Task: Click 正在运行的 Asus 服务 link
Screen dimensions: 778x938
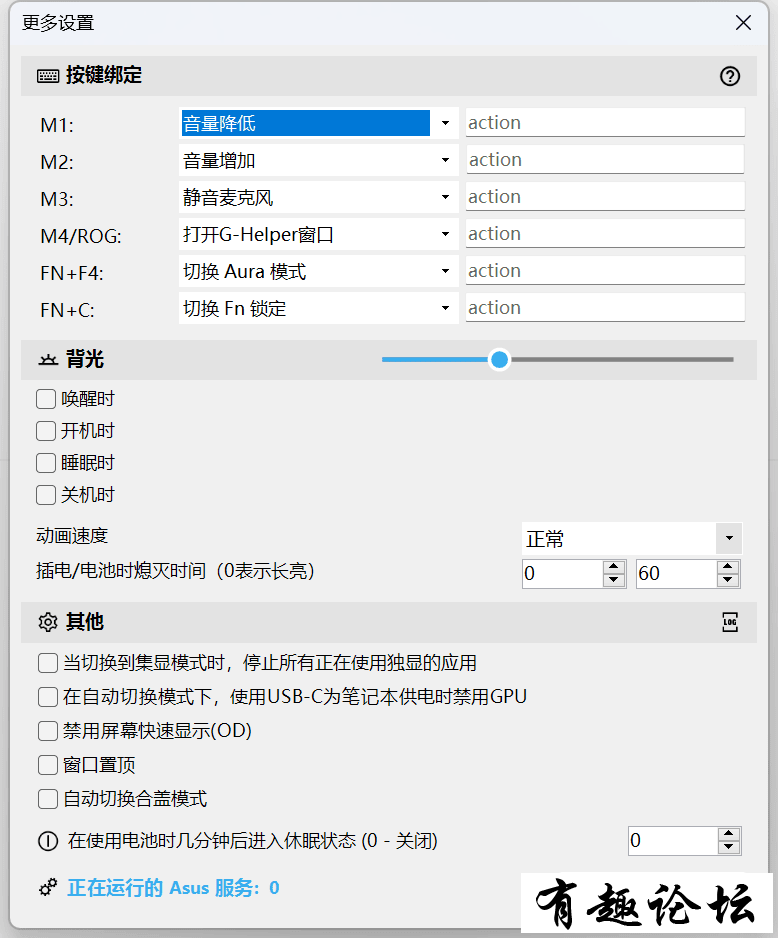Action: pyautogui.click(x=173, y=888)
